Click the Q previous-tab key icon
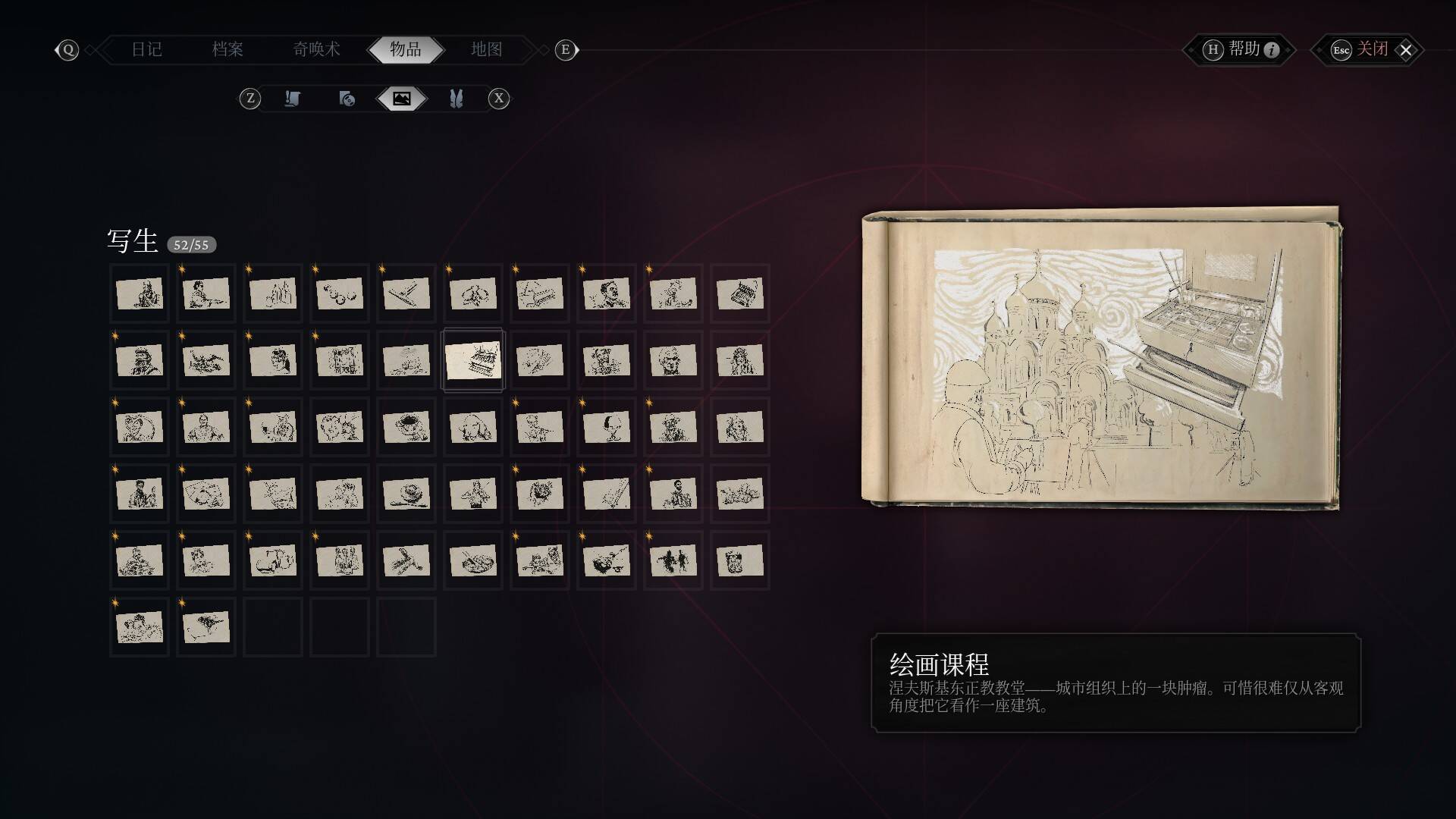 (x=68, y=50)
